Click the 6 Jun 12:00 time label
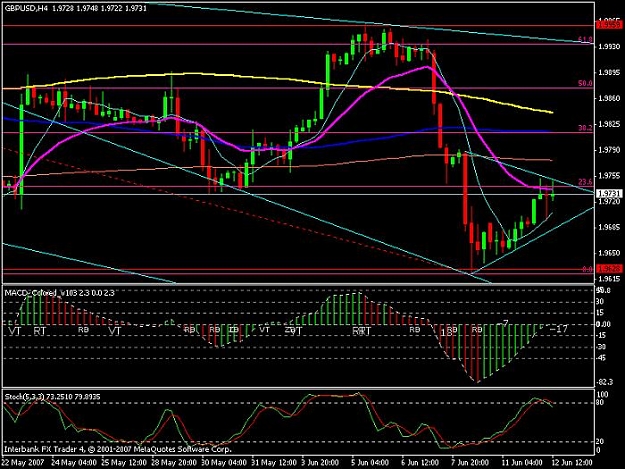 click(420, 463)
